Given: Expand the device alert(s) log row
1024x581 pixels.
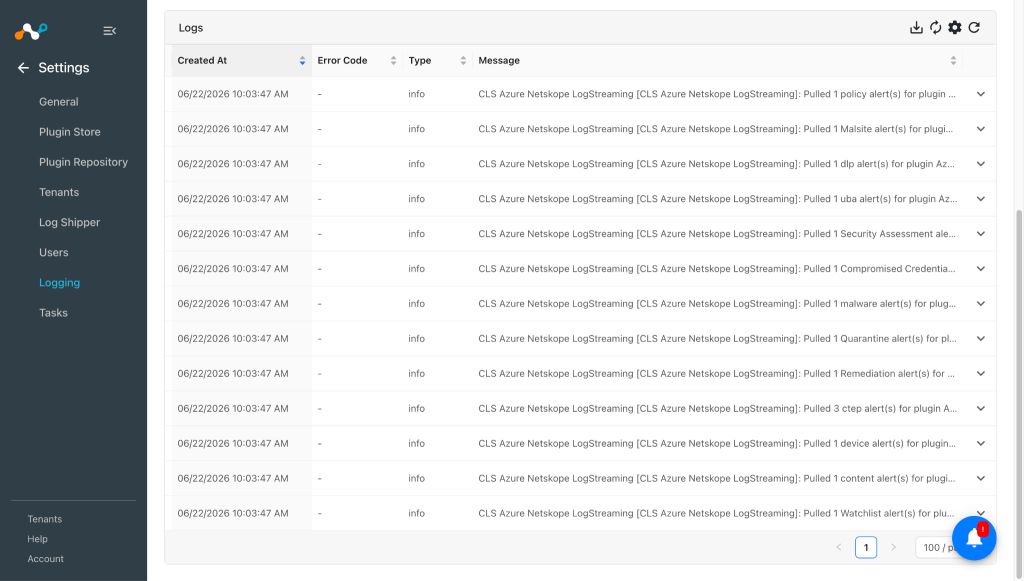Looking at the screenshot, I should 980,443.
